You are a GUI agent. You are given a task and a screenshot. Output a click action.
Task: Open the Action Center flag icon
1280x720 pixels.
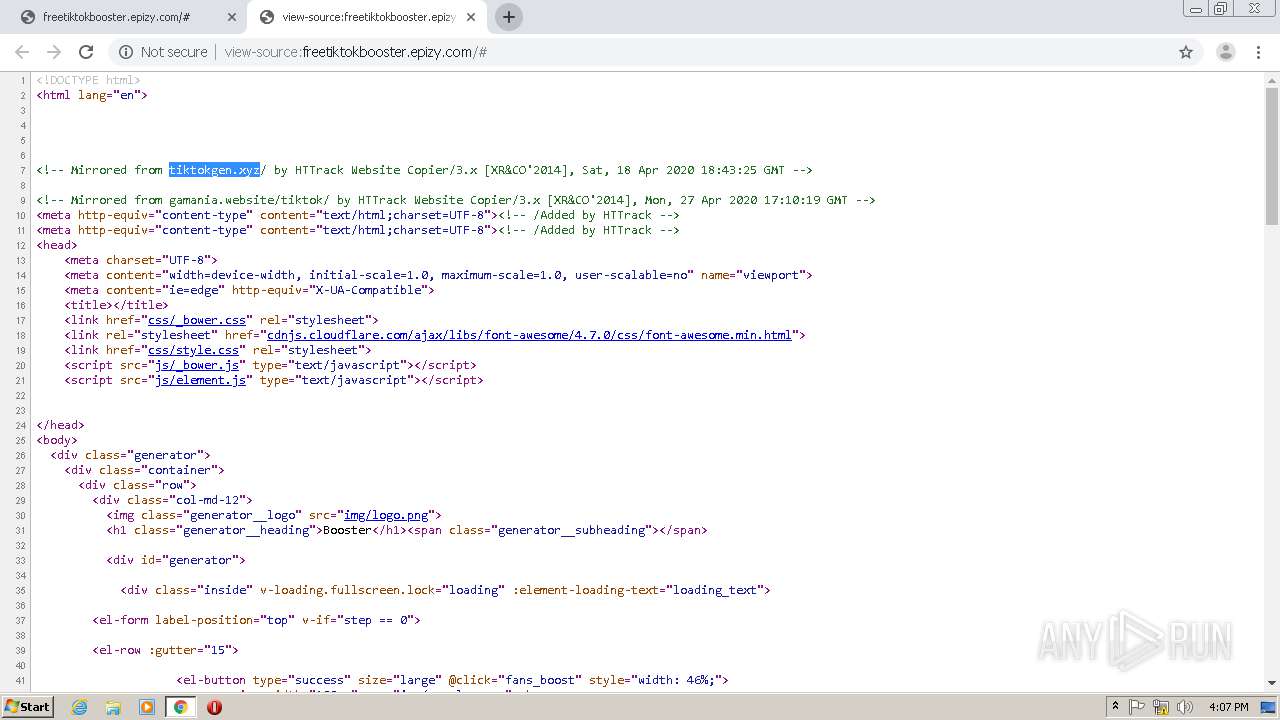coord(1138,707)
